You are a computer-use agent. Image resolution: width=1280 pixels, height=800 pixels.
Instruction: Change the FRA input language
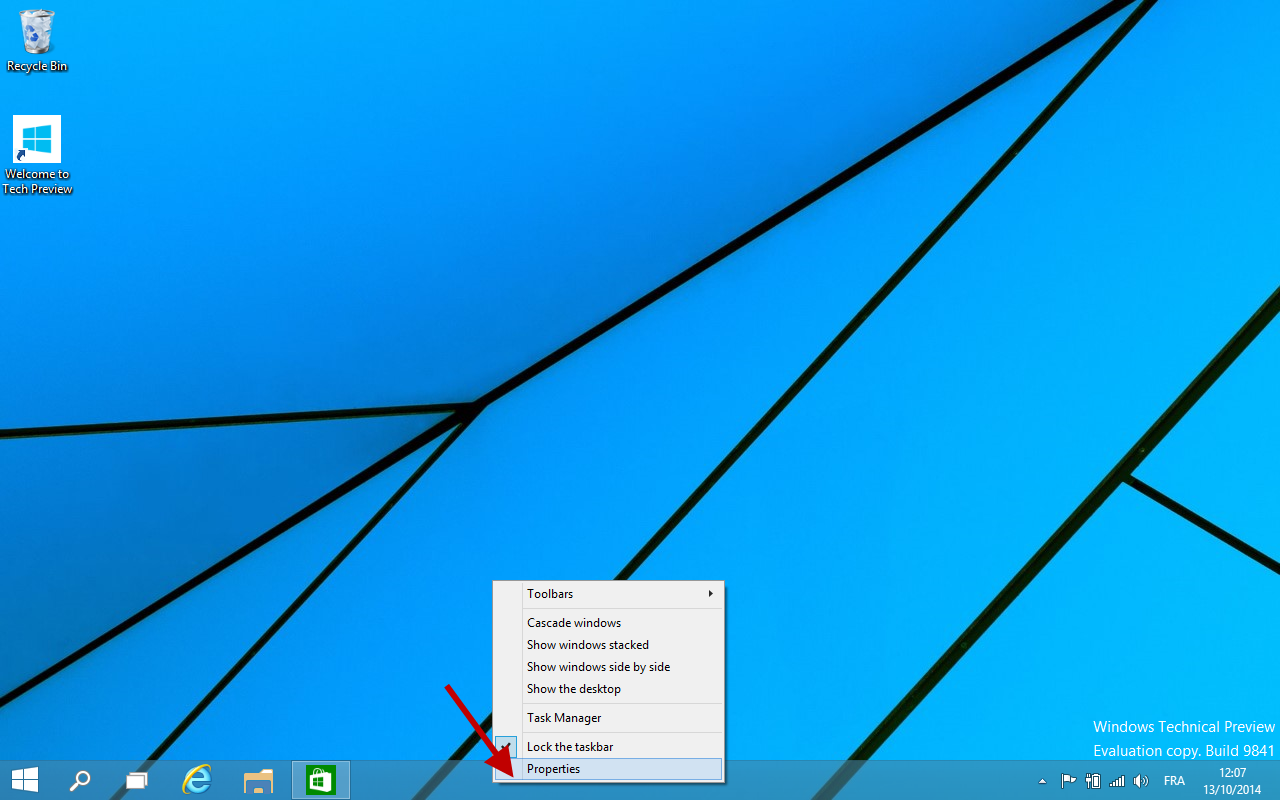tap(1174, 781)
